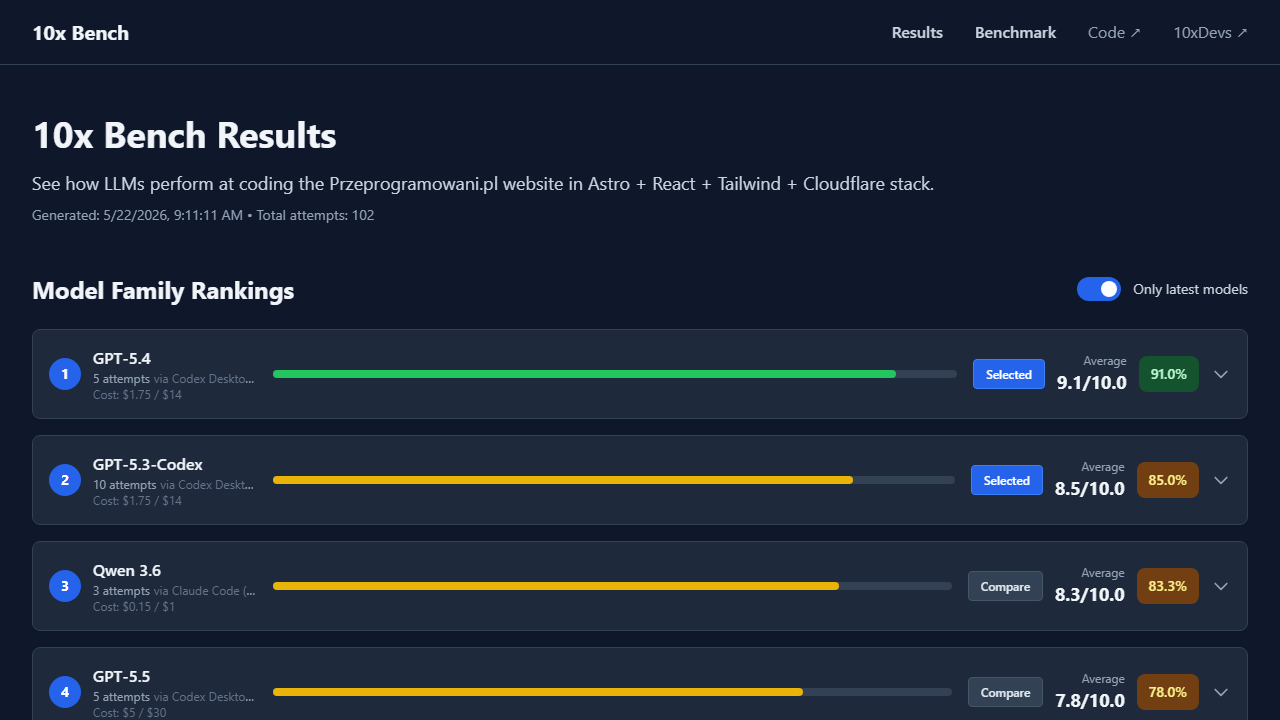Deselect GPT-5.4 via Selected button

[x=1008, y=374]
